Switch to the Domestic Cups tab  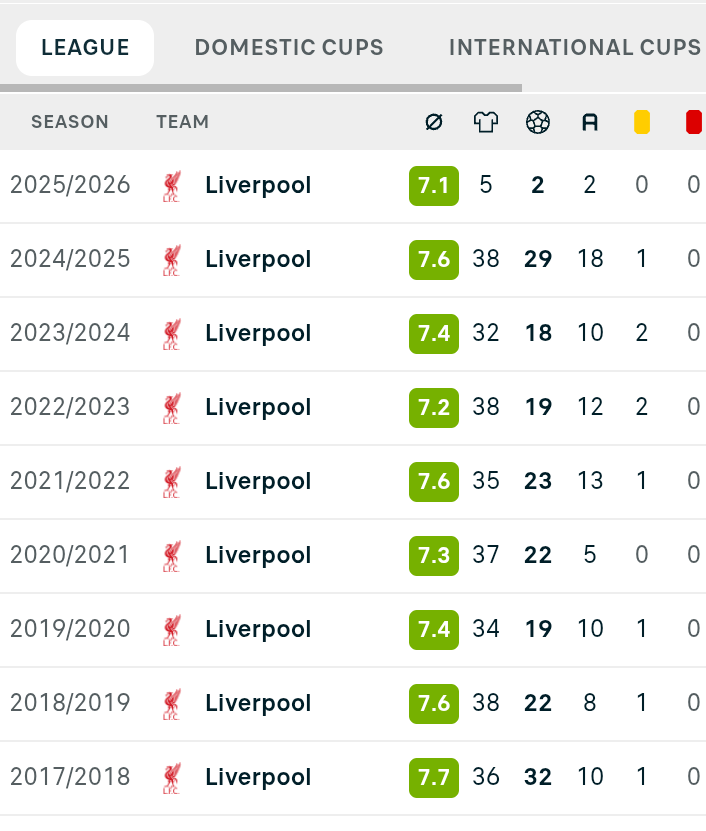pos(289,48)
